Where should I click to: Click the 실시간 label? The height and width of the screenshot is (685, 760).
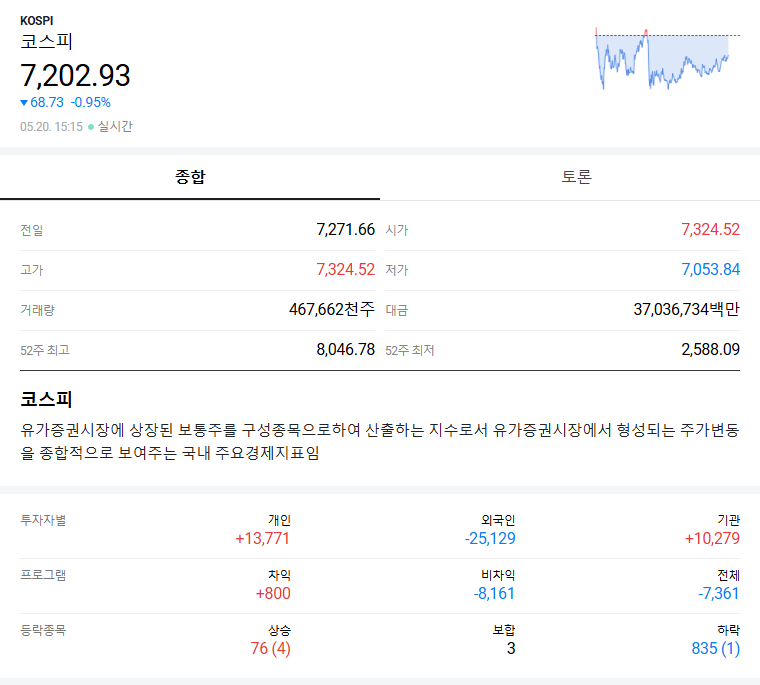pyautogui.click(x=115, y=127)
